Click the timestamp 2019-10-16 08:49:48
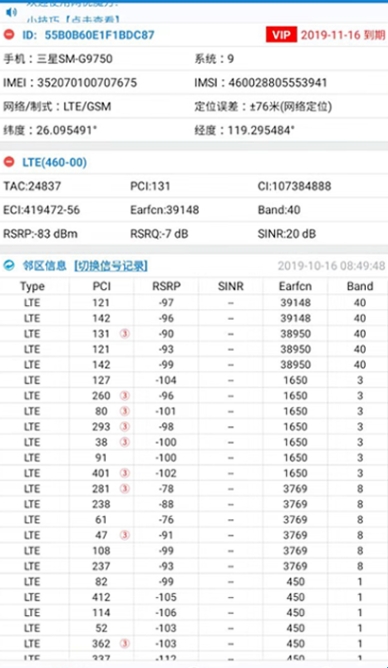Viewport: 388px width, 668px height. pos(331,266)
